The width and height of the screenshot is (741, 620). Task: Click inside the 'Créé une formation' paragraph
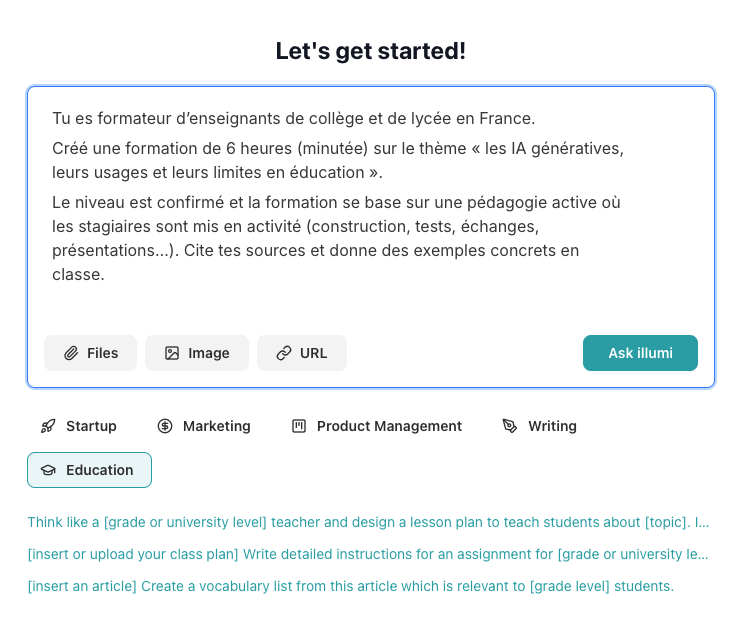tap(337, 160)
